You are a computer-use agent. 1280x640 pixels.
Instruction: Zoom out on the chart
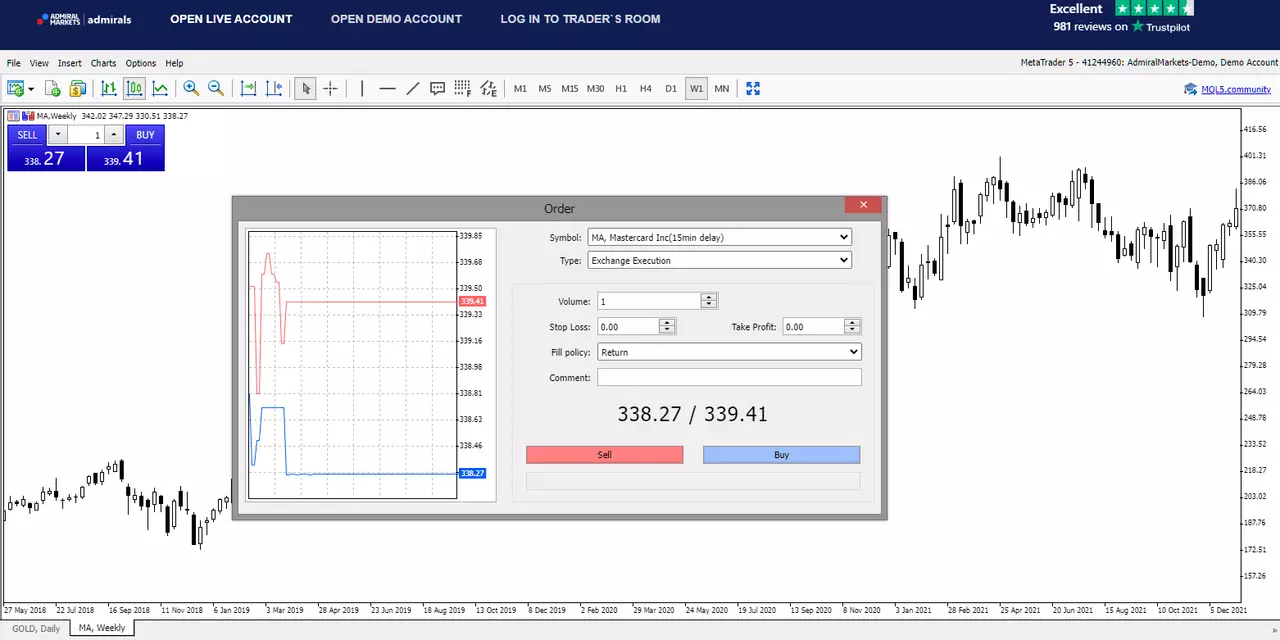coord(216,89)
